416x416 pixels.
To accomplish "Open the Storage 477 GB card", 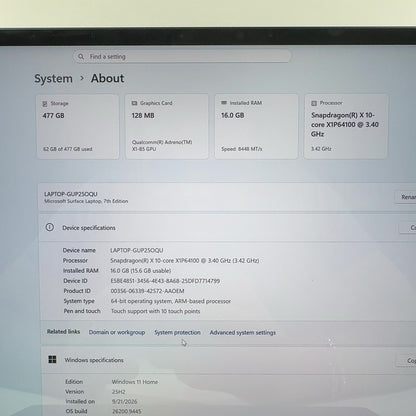I will (x=78, y=126).
